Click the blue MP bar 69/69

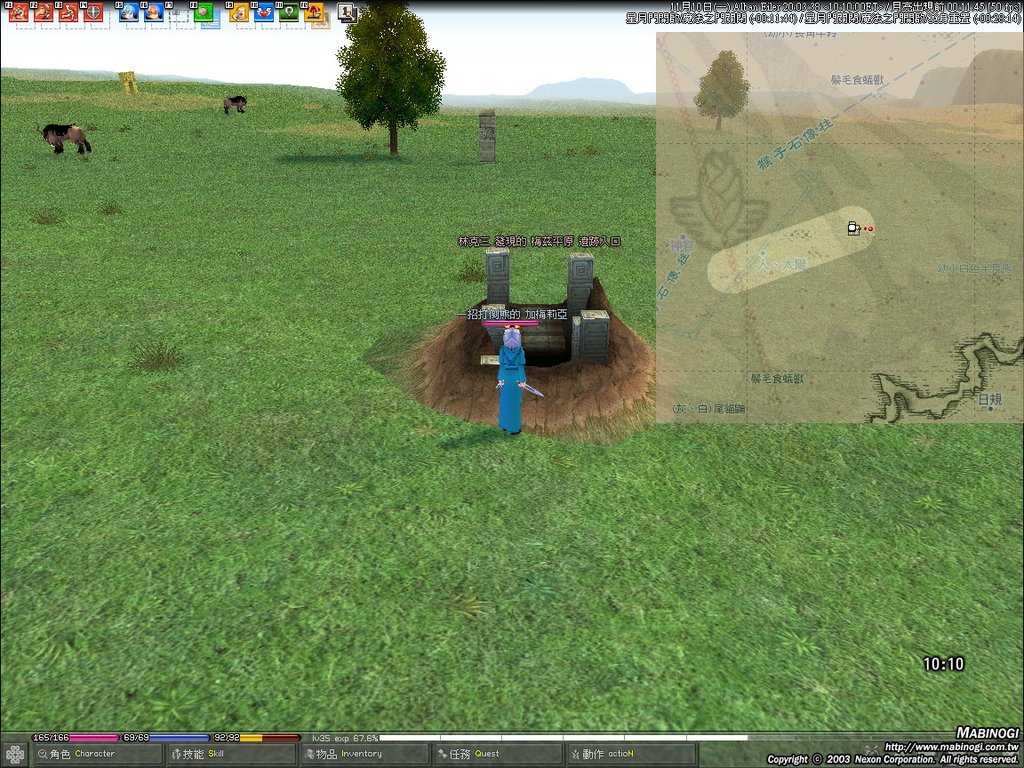click(x=166, y=738)
